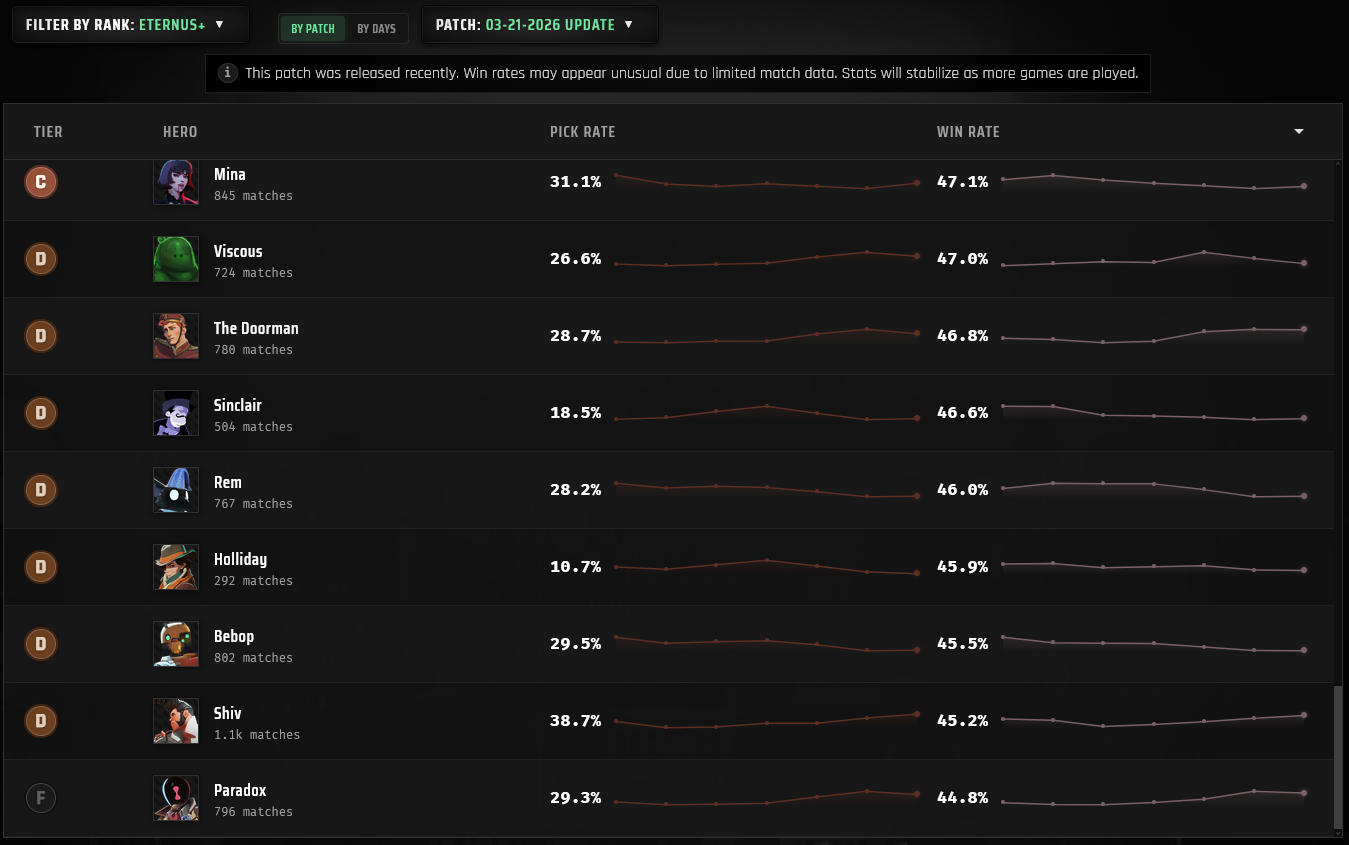
Task: Click the info icon in patch notice
Action: click(228, 73)
